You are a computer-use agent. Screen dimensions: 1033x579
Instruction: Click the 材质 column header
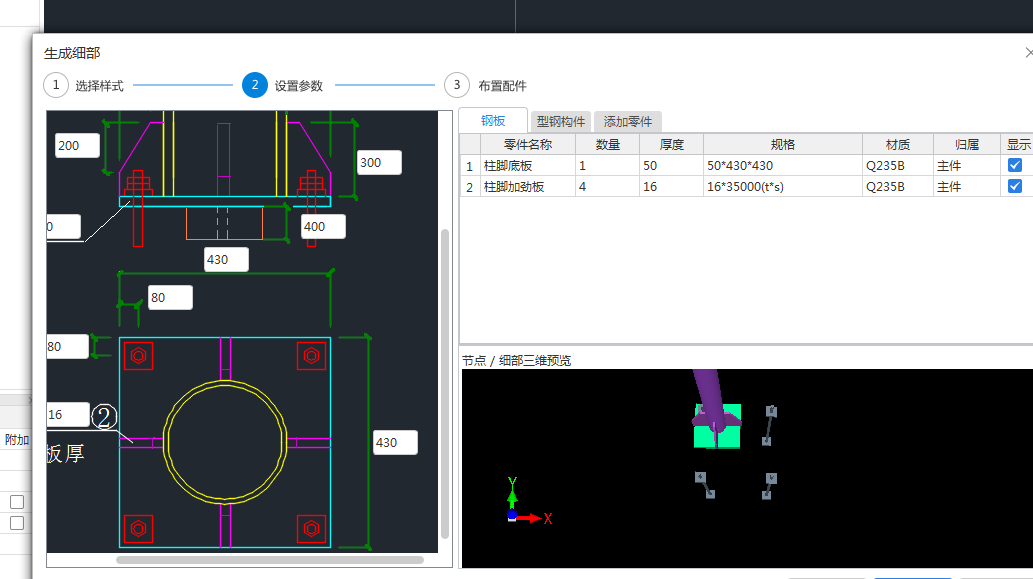898,144
